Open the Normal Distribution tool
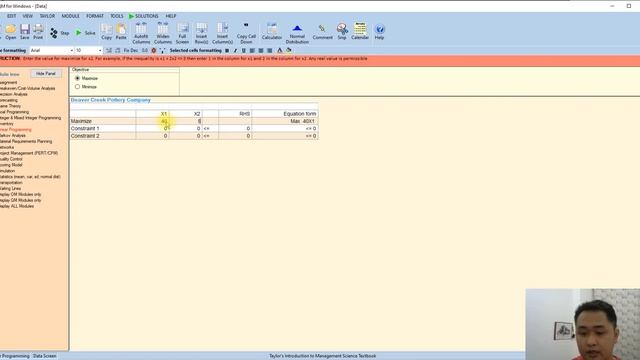This screenshot has width=640, height=360. point(297,34)
